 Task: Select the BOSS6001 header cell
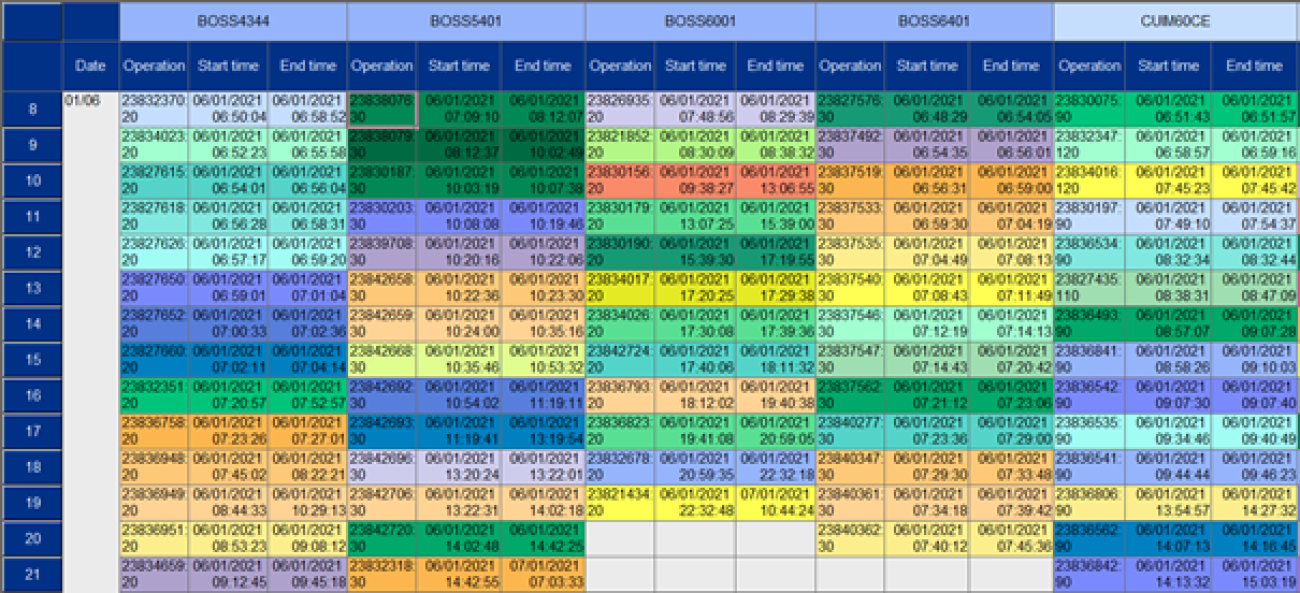tap(700, 20)
